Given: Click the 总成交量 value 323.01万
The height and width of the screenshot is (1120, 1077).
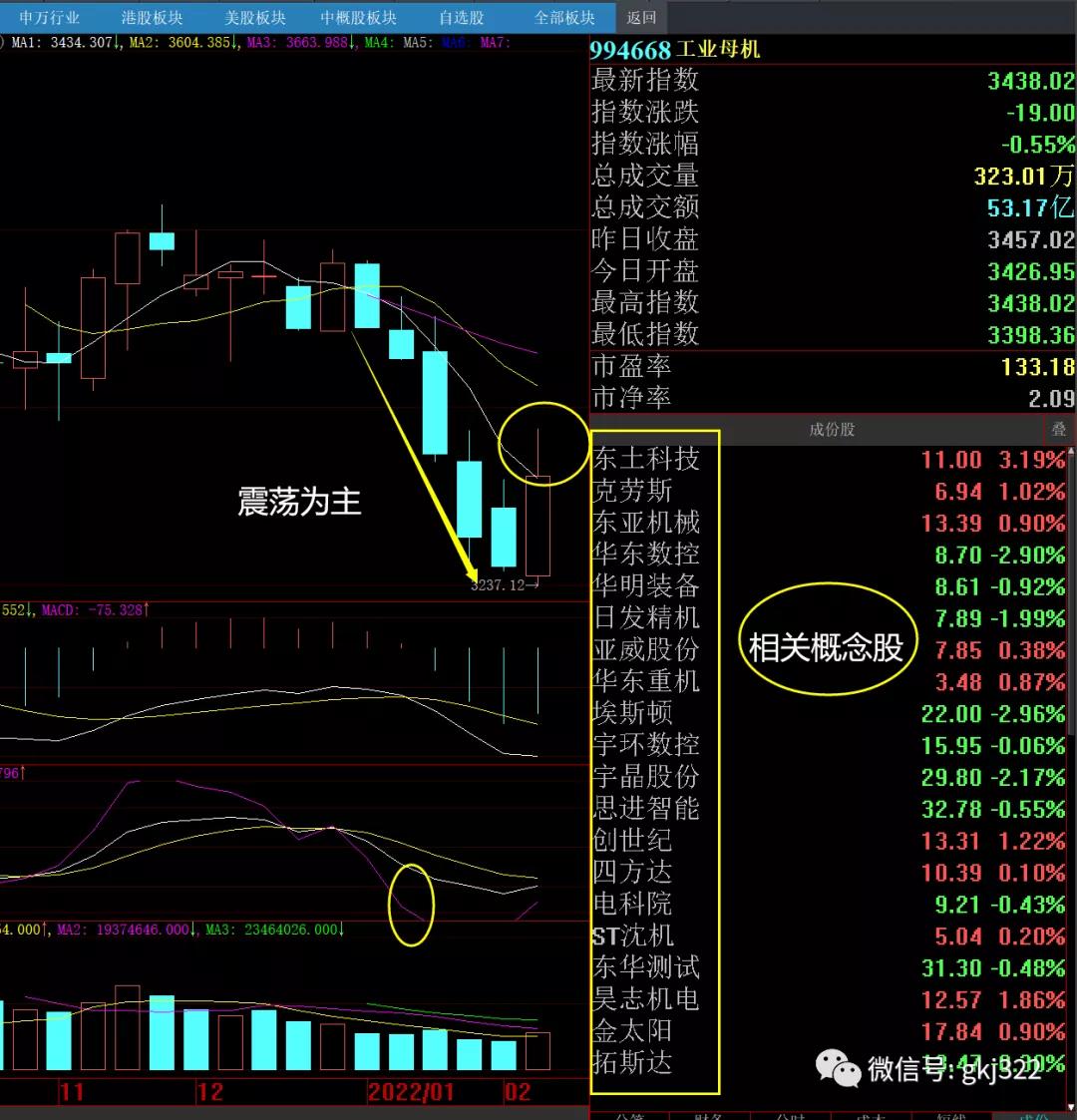Looking at the screenshot, I should (1023, 176).
